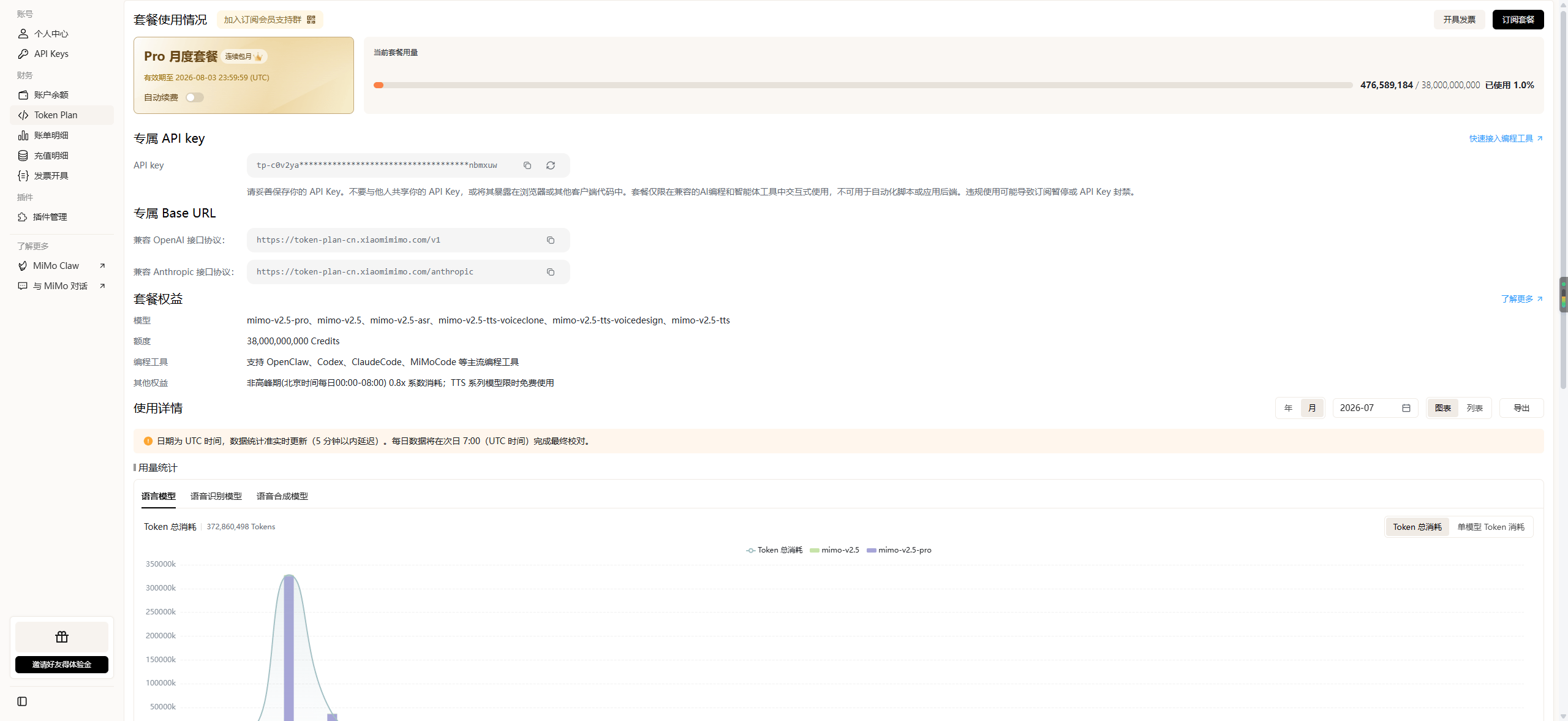Image resolution: width=1568 pixels, height=721 pixels.
Task: Click the key icon beside API Keys
Action: pos(23,54)
